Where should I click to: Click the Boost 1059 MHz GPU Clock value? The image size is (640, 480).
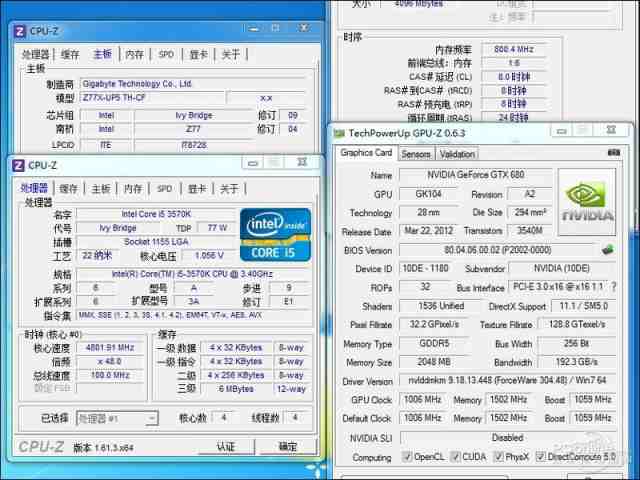point(593,399)
